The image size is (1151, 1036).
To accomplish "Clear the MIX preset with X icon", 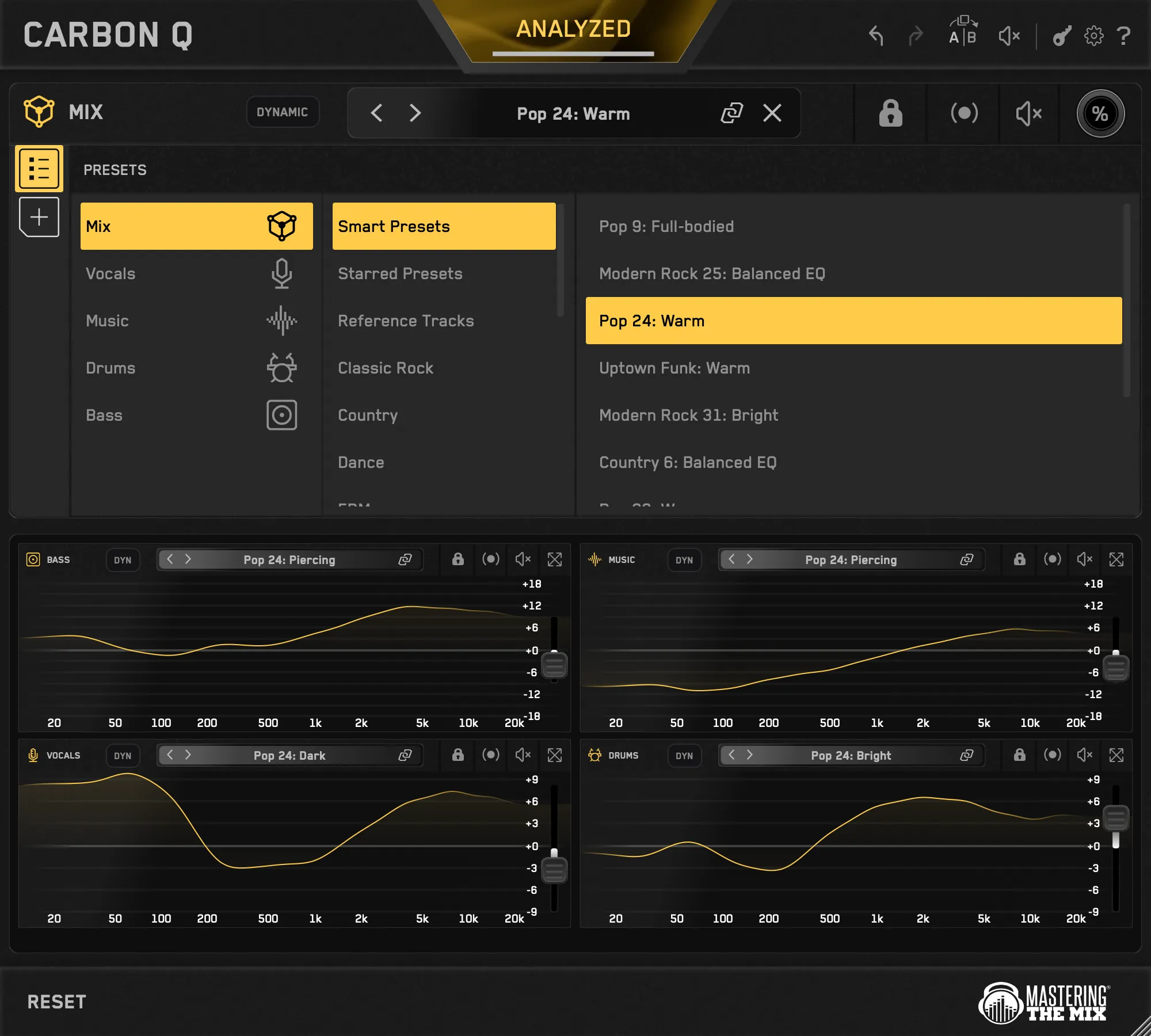I will (x=772, y=113).
